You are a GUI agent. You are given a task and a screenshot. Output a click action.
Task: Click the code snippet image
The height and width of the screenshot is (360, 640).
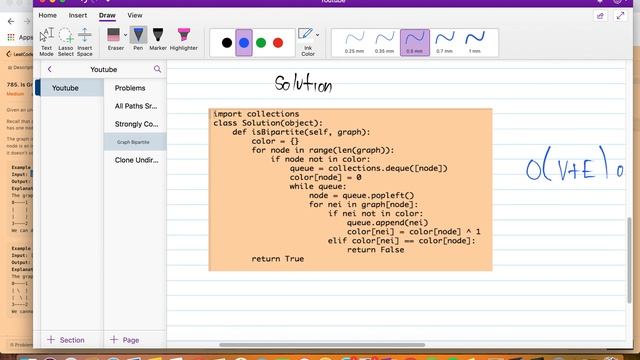350,189
